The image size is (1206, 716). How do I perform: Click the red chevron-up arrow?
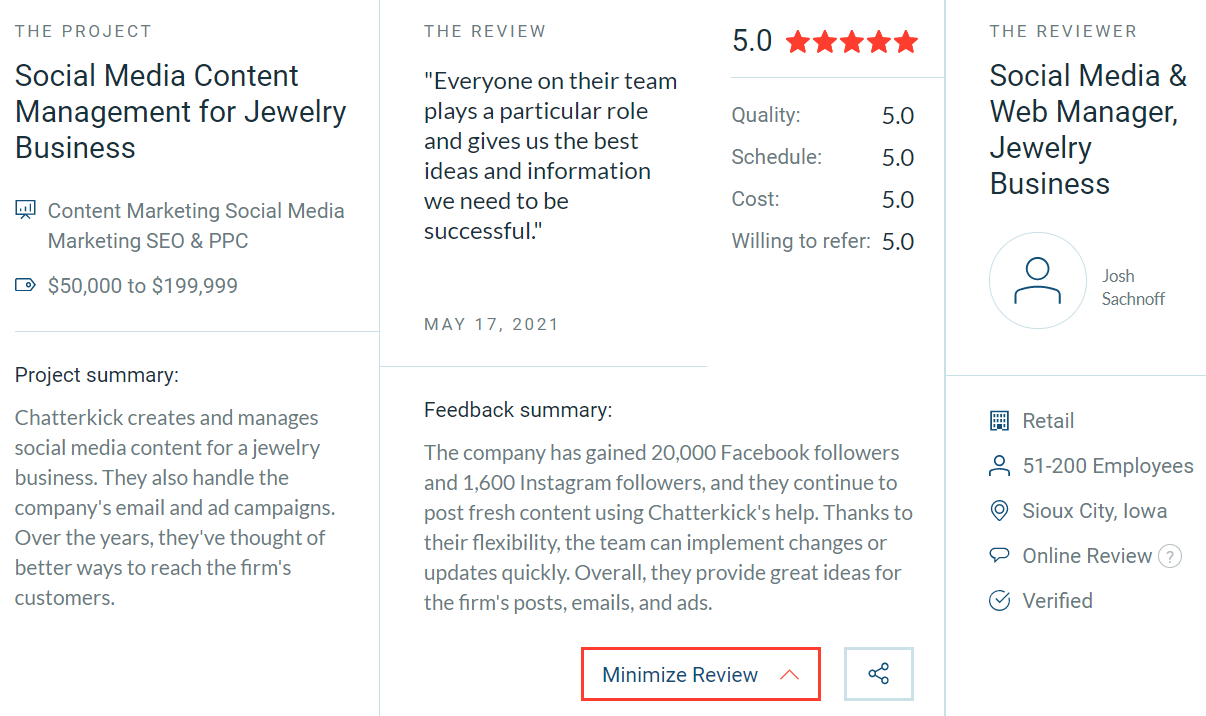tap(789, 675)
